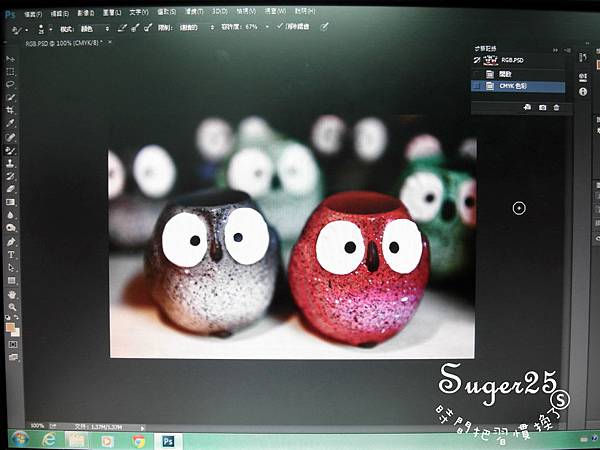Select the Eyedropper tool
This screenshot has height=450, width=600.
[x=11, y=123]
